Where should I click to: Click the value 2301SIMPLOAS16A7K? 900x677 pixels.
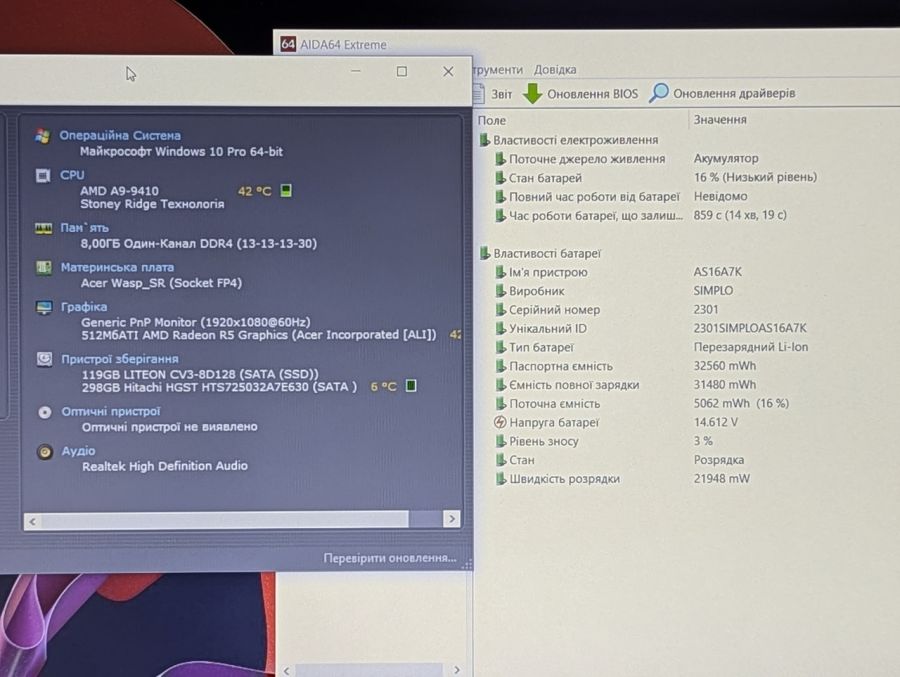[750, 328]
